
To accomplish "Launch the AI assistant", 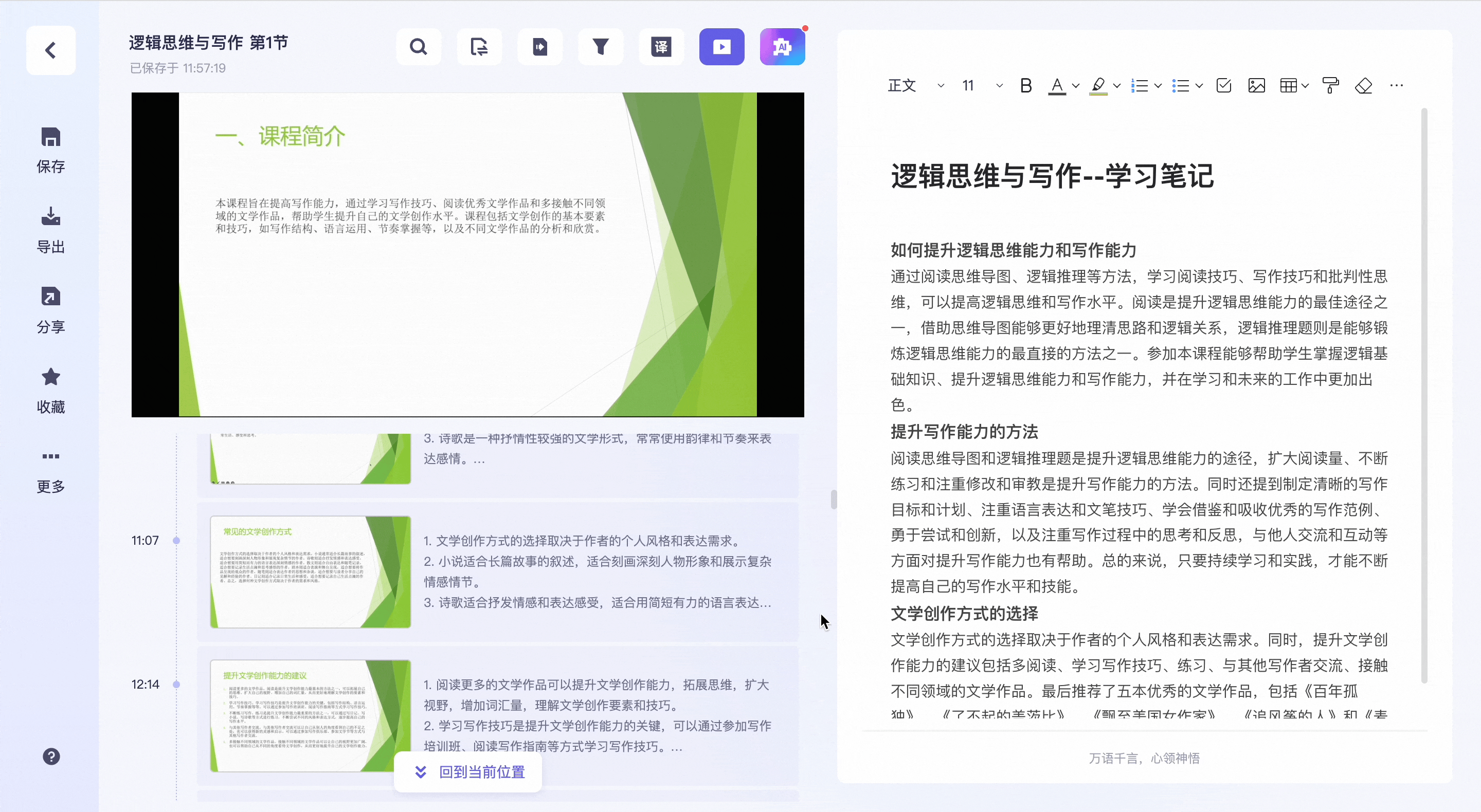I will click(x=783, y=47).
